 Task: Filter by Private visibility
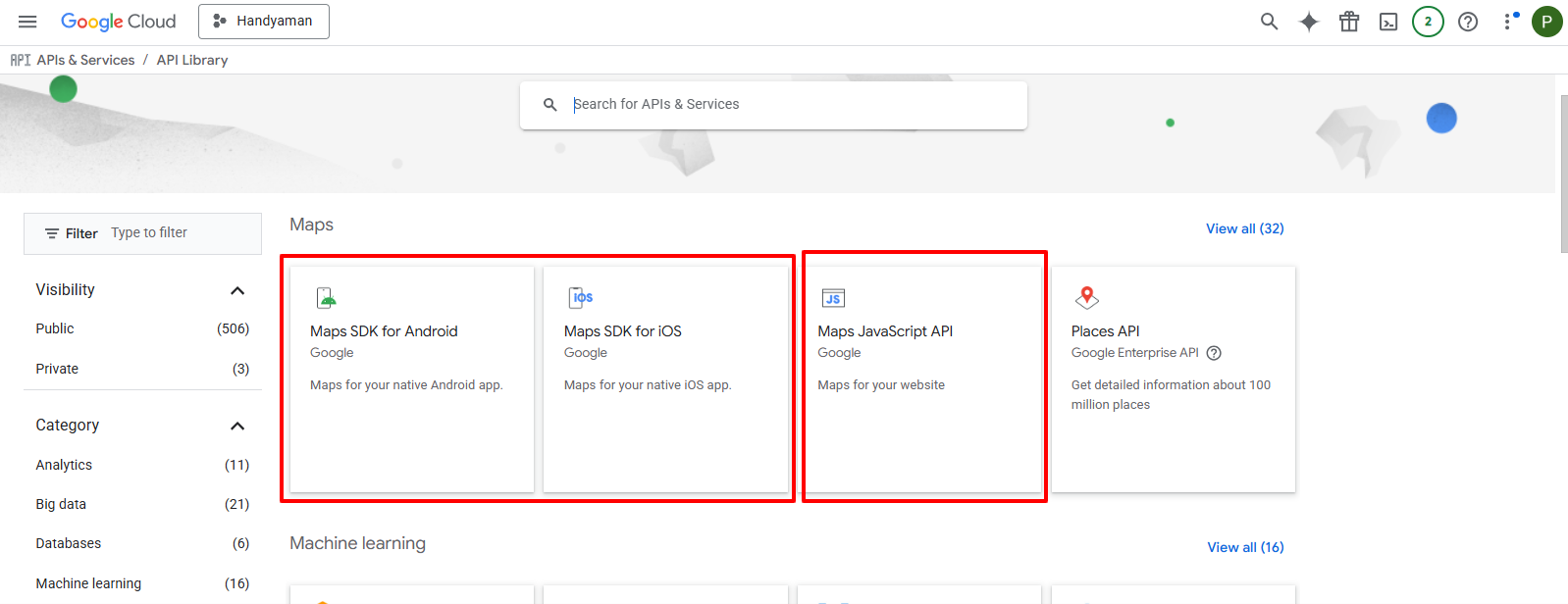[57, 369]
